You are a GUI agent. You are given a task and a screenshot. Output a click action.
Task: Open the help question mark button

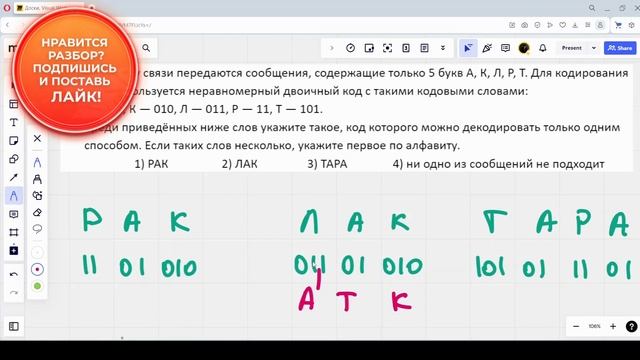click(631, 326)
